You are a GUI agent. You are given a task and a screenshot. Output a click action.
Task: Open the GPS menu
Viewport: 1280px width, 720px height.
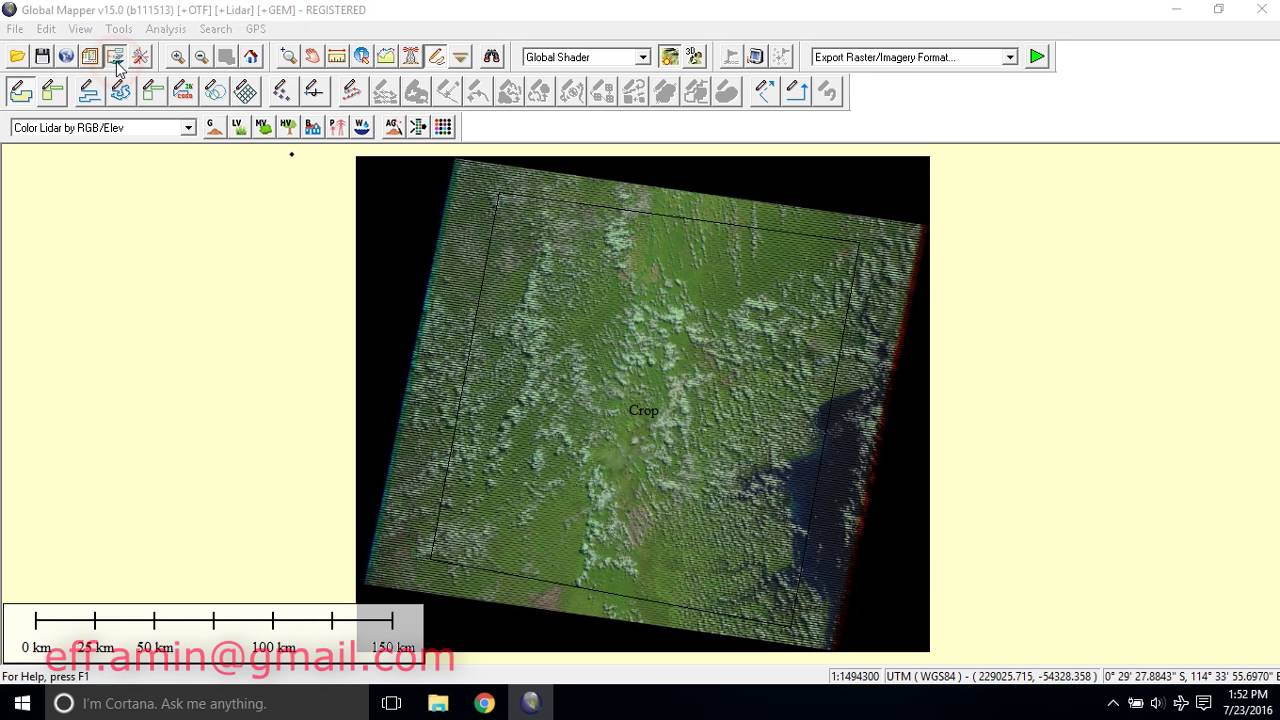tap(256, 29)
